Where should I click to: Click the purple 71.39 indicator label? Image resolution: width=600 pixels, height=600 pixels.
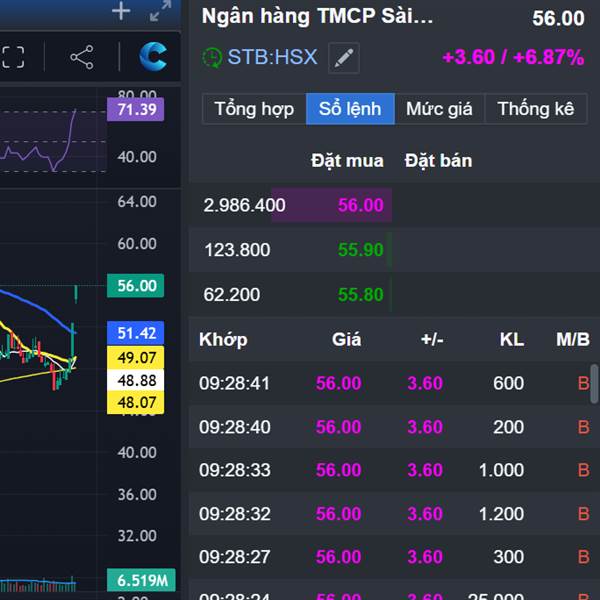pos(136,109)
